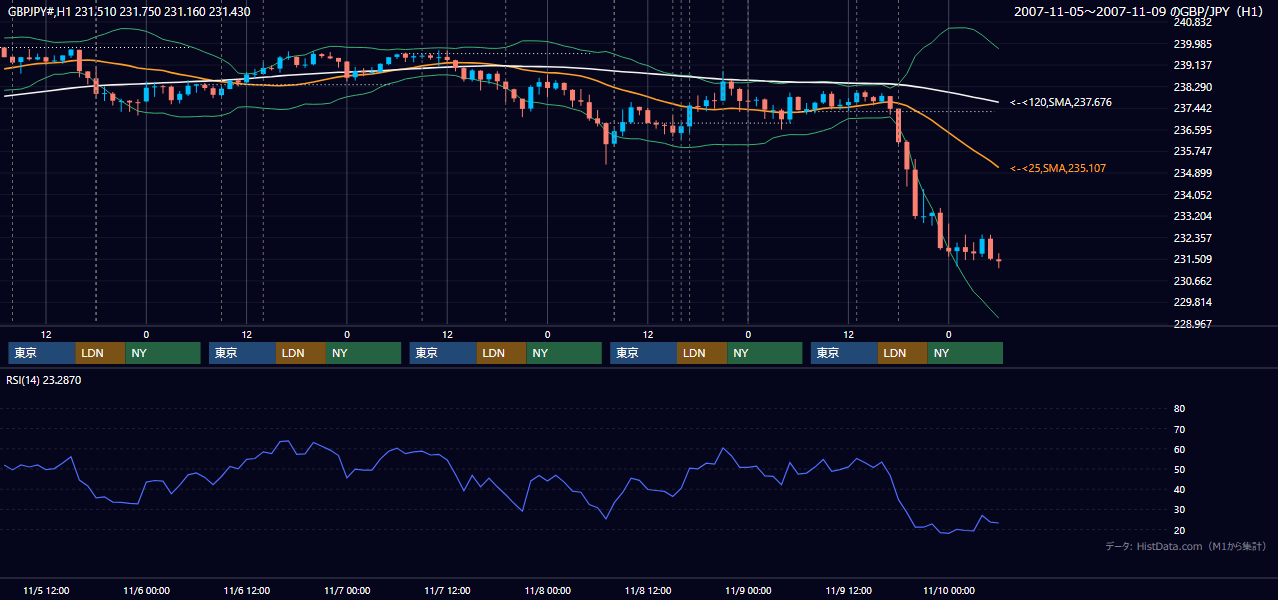The width and height of the screenshot is (1278, 600).
Task: Click RSI axis level 30
Action: click(x=1179, y=510)
